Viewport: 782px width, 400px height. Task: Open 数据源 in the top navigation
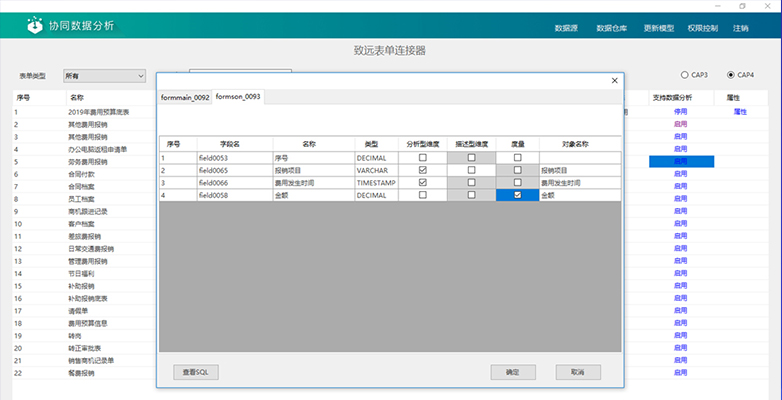pos(566,28)
